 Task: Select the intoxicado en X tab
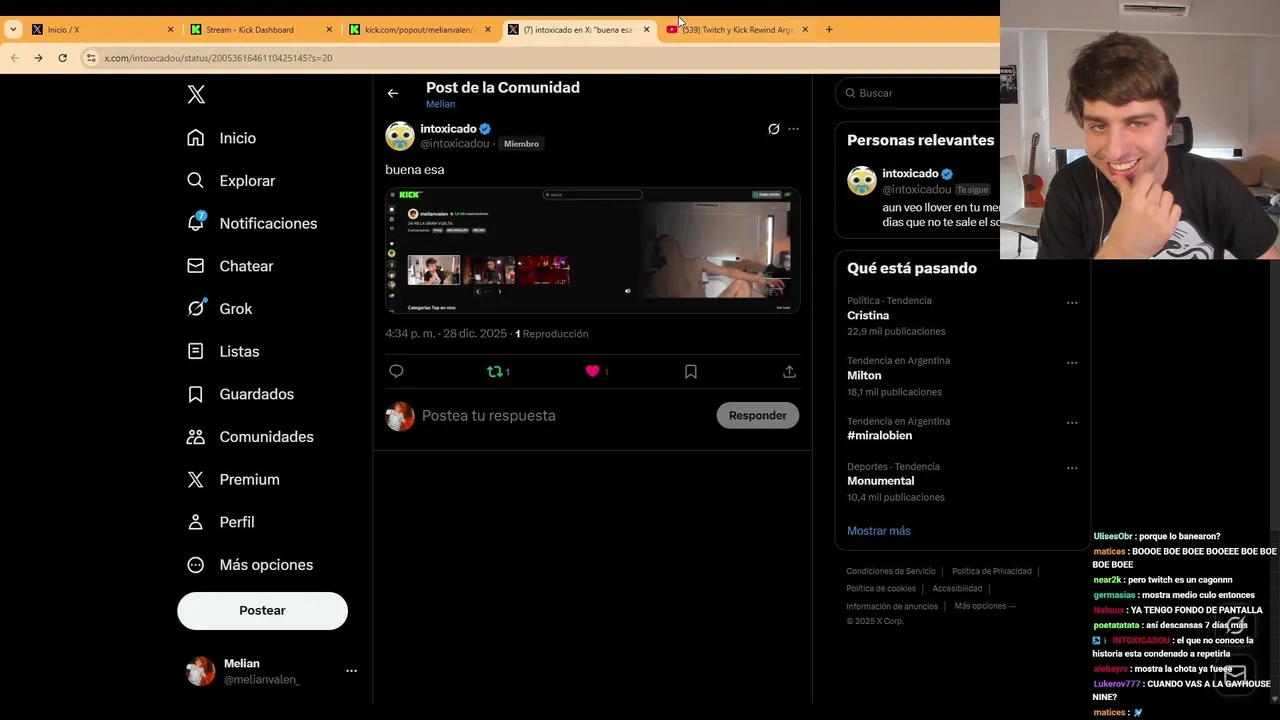click(x=578, y=29)
